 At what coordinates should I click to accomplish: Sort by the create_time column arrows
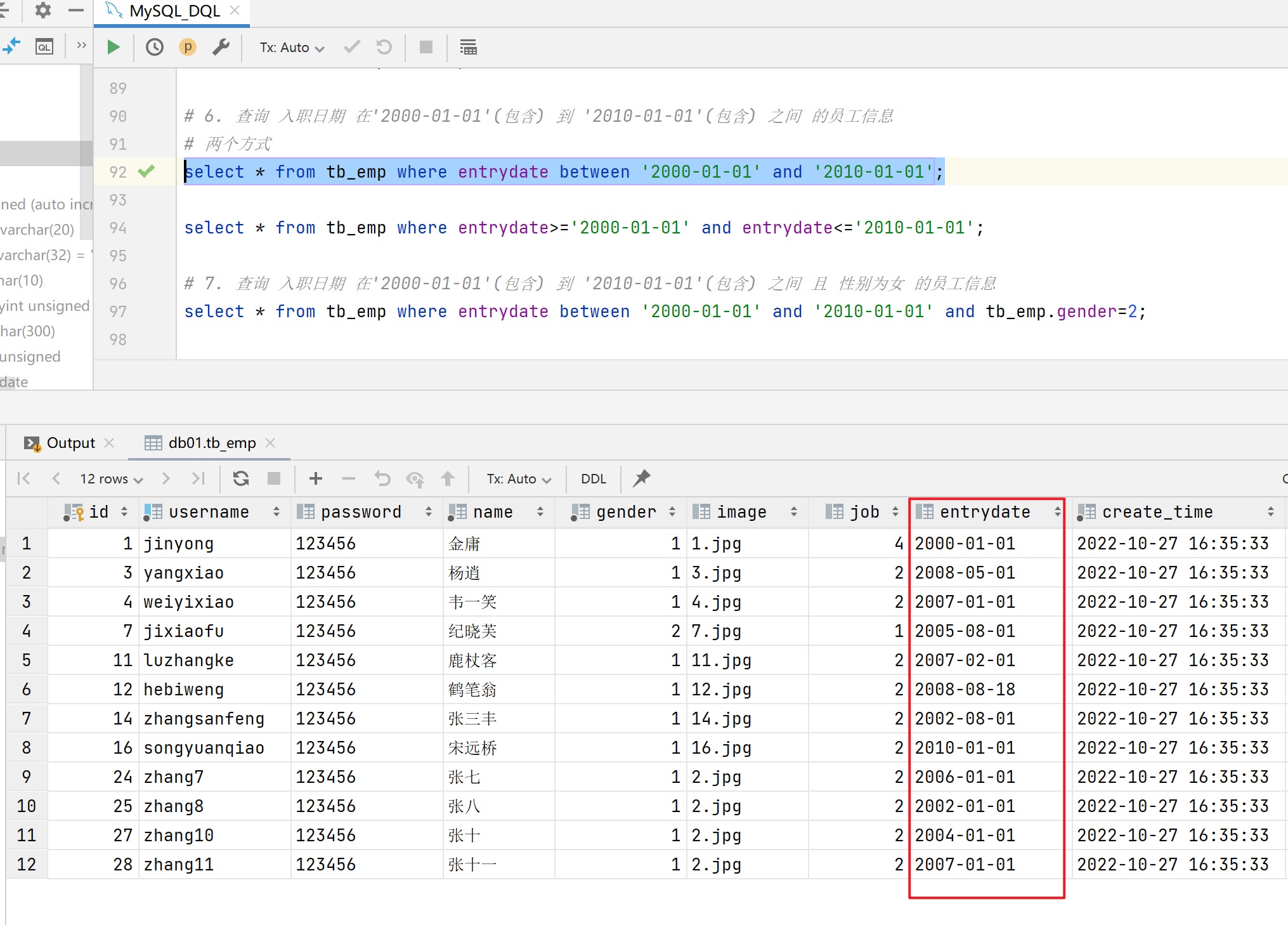click(x=1271, y=511)
